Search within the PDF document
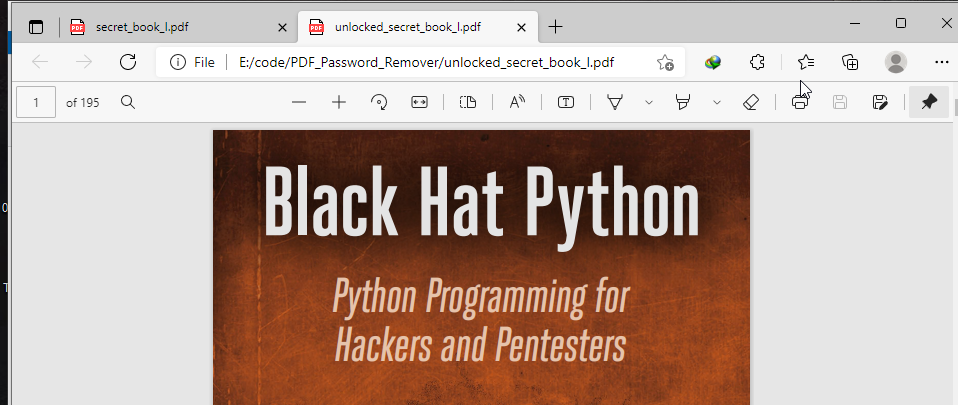This screenshot has width=958, height=405. point(128,102)
